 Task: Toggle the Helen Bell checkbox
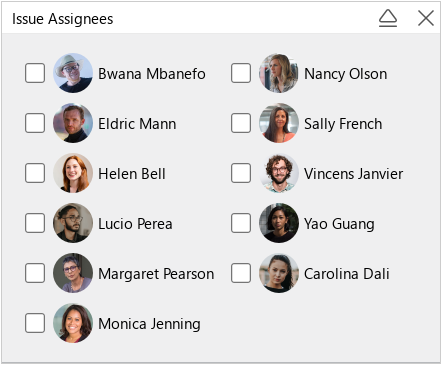35,173
